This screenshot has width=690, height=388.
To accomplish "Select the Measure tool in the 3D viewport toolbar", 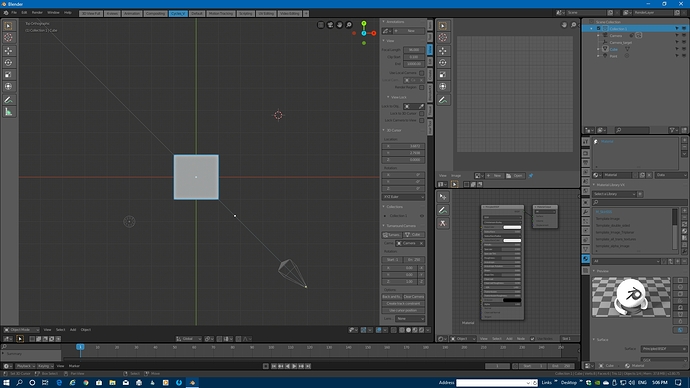I will [x=8, y=112].
